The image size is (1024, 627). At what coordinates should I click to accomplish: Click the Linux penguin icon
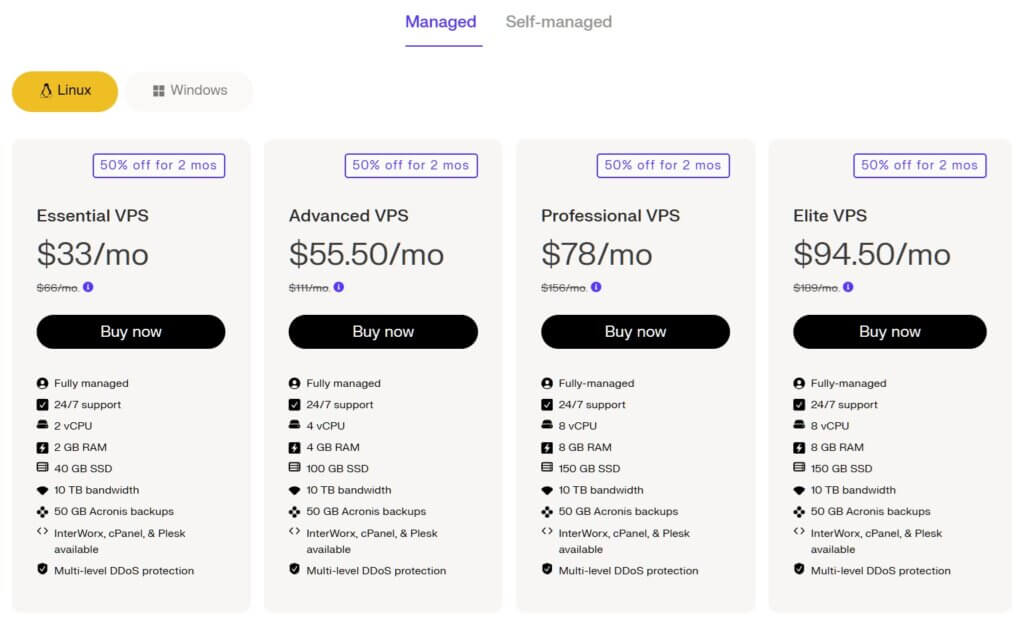pos(46,91)
